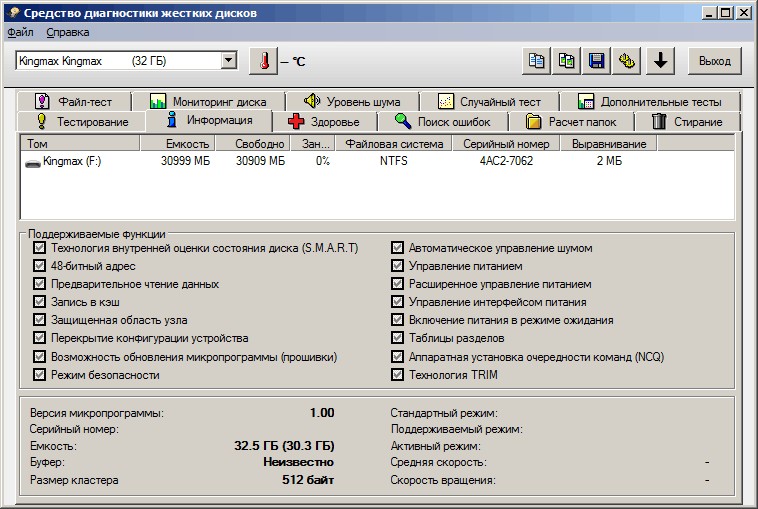
Task: Click the yellow tools icon in toolbar
Action: coord(627,61)
